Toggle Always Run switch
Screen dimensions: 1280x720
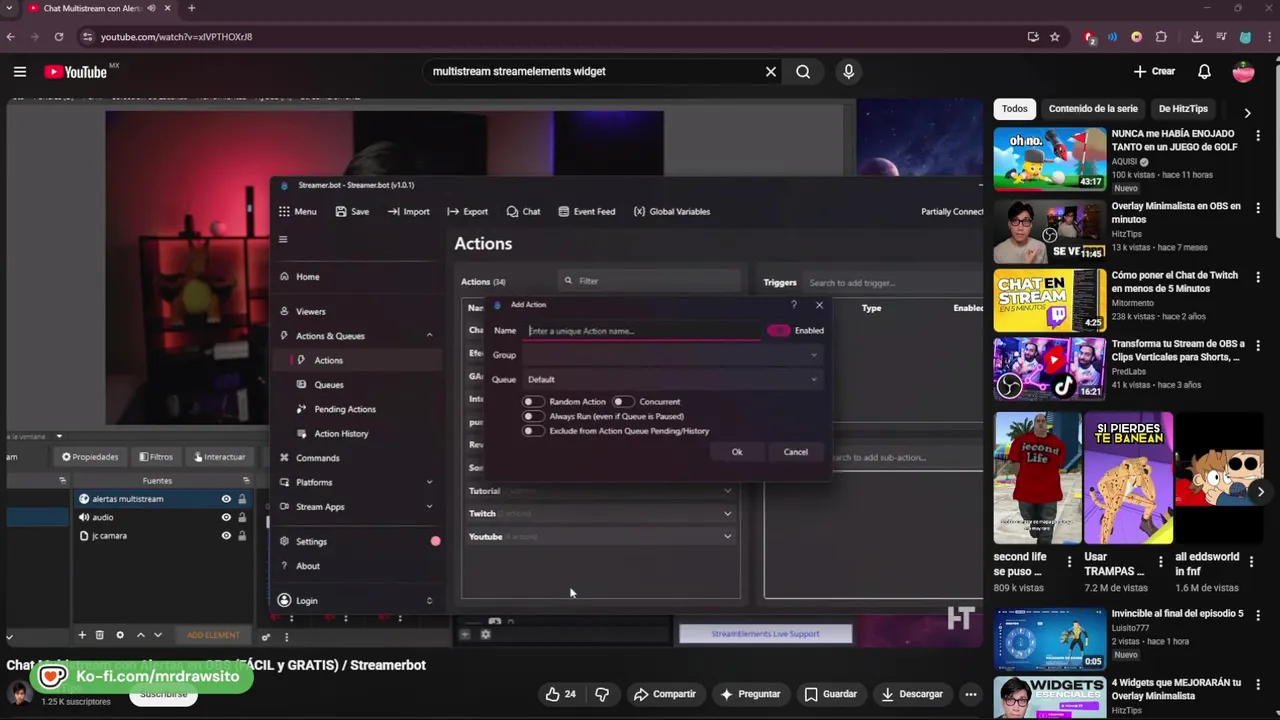coord(534,416)
